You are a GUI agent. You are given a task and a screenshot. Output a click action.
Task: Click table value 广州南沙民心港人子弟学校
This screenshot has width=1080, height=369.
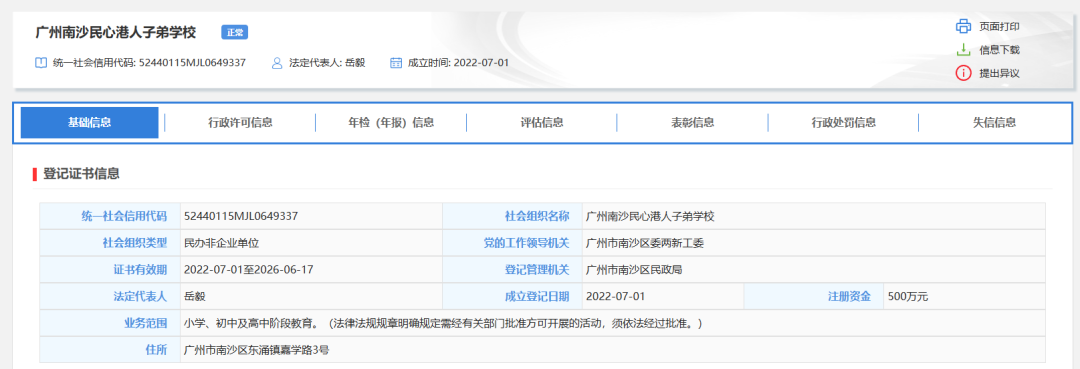pyautogui.click(x=650, y=216)
